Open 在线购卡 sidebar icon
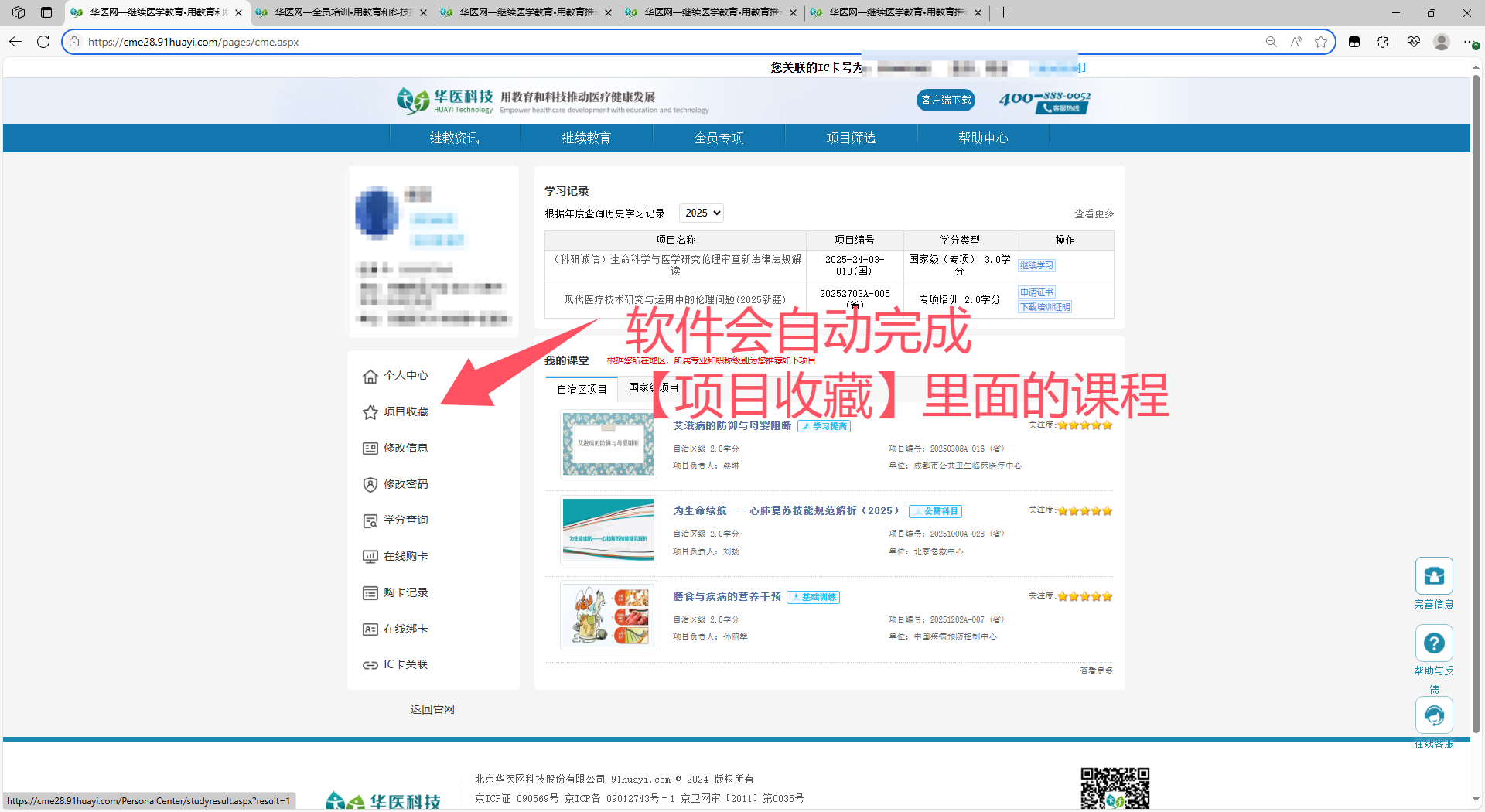 click(x=370, y=557)
